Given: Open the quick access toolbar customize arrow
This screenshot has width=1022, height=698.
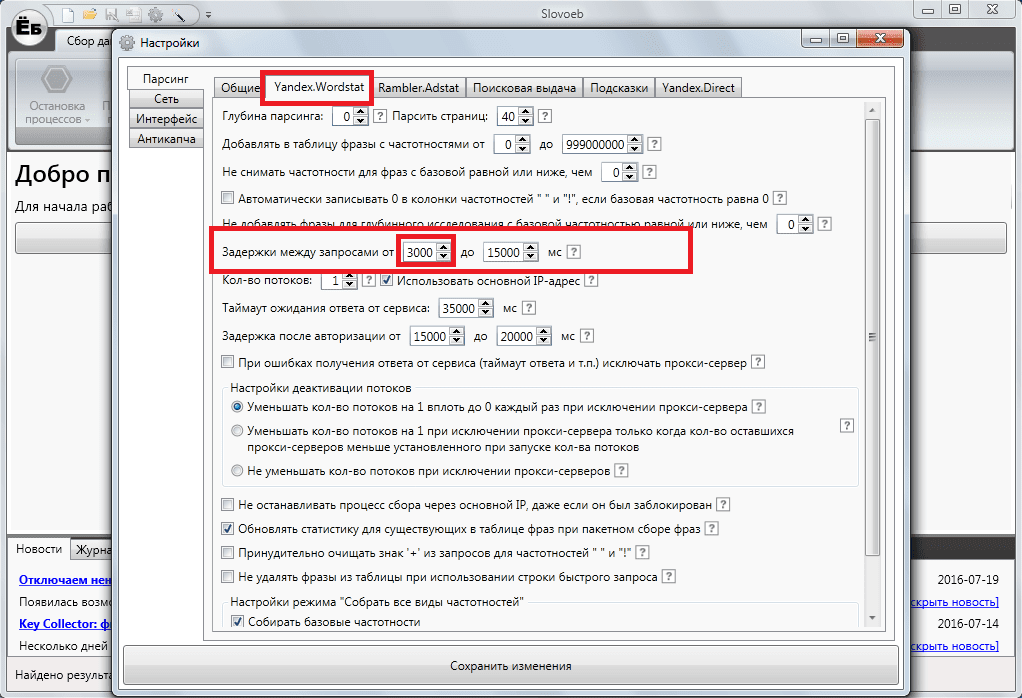Looking at the screenshot, I should click(x=208, y=14).
